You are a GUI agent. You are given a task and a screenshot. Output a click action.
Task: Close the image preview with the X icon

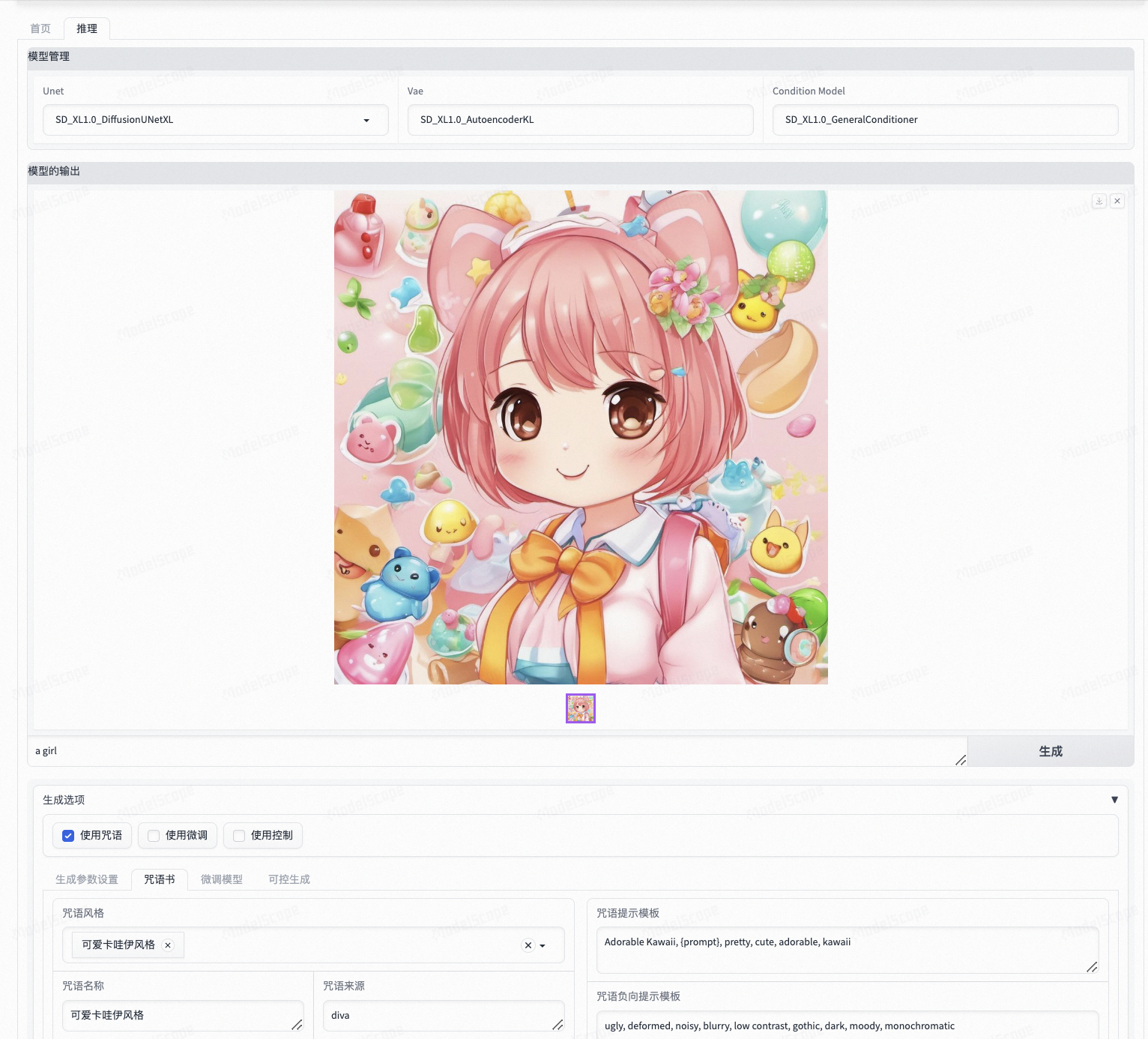[x=1117, y=201]
